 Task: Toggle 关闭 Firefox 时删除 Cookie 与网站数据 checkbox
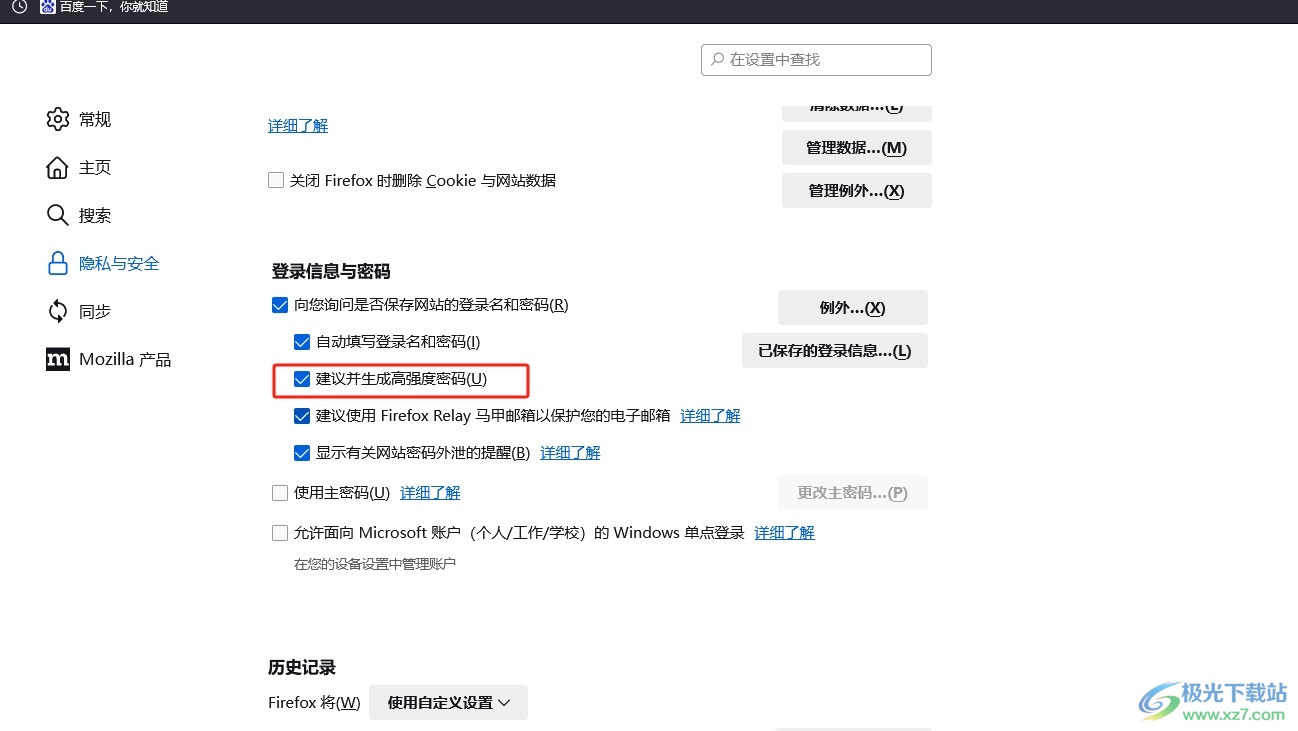[x=276, y=181]
